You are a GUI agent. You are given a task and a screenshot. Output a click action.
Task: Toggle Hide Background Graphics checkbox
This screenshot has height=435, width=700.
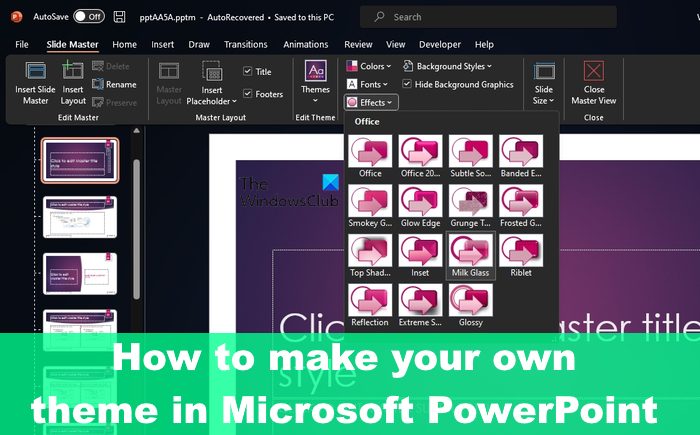tap(407, 84)
